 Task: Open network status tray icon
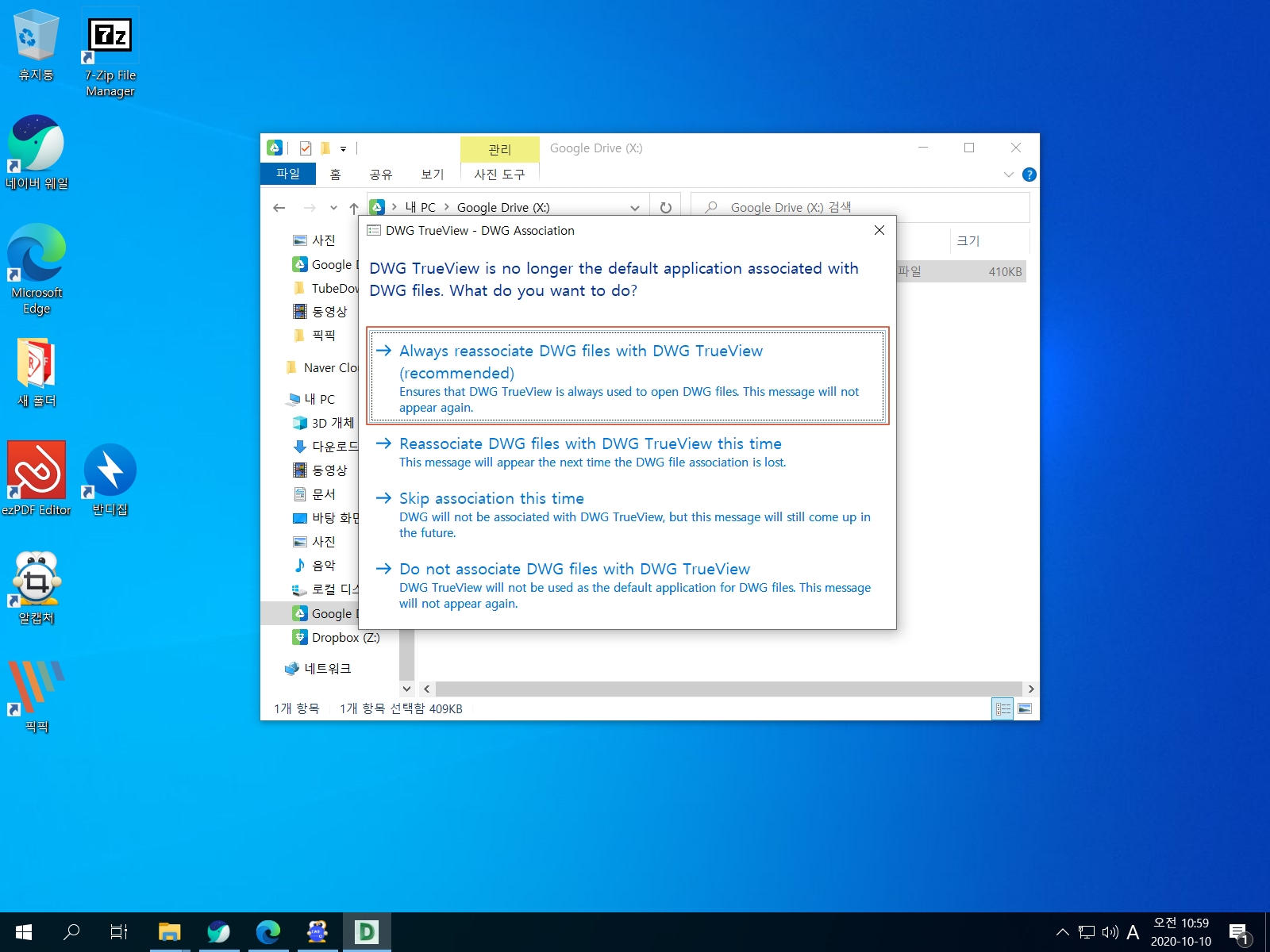[x=1087, y=932]
